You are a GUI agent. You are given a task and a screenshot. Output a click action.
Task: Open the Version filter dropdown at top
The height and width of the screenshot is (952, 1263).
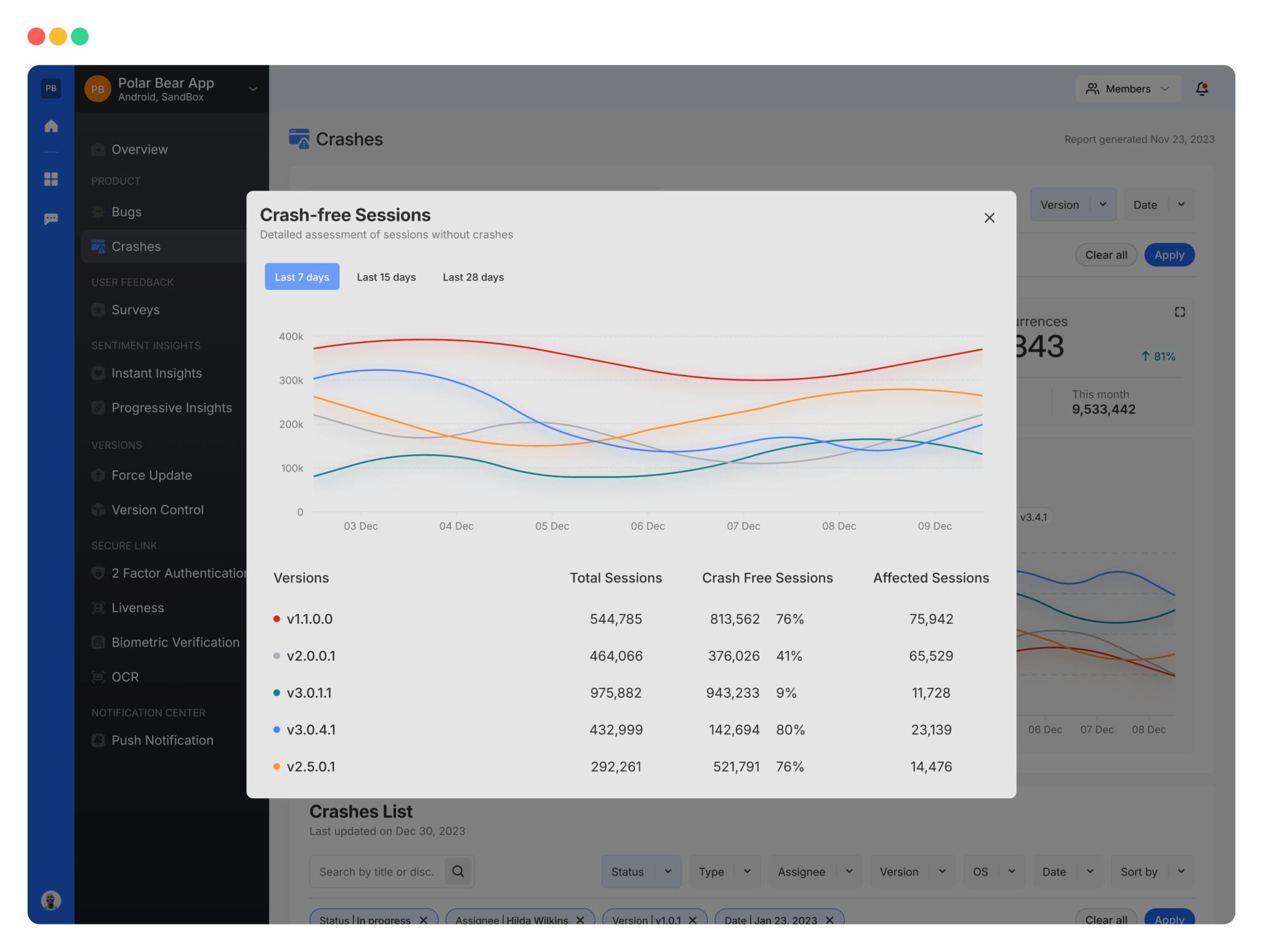(x=1073, y=204)
